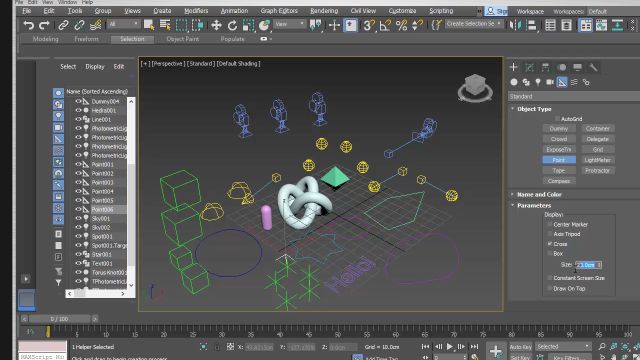
Task: Activate the Select and Rotate tool
Action: point(232,25)
